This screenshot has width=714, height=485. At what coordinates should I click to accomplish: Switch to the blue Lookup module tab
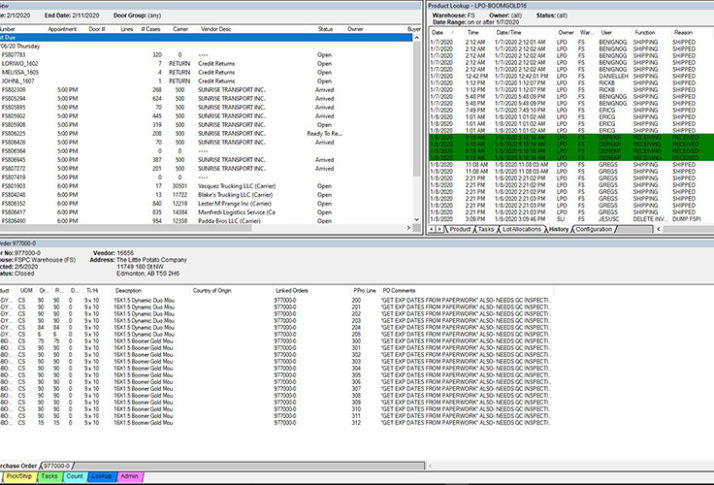102,476
